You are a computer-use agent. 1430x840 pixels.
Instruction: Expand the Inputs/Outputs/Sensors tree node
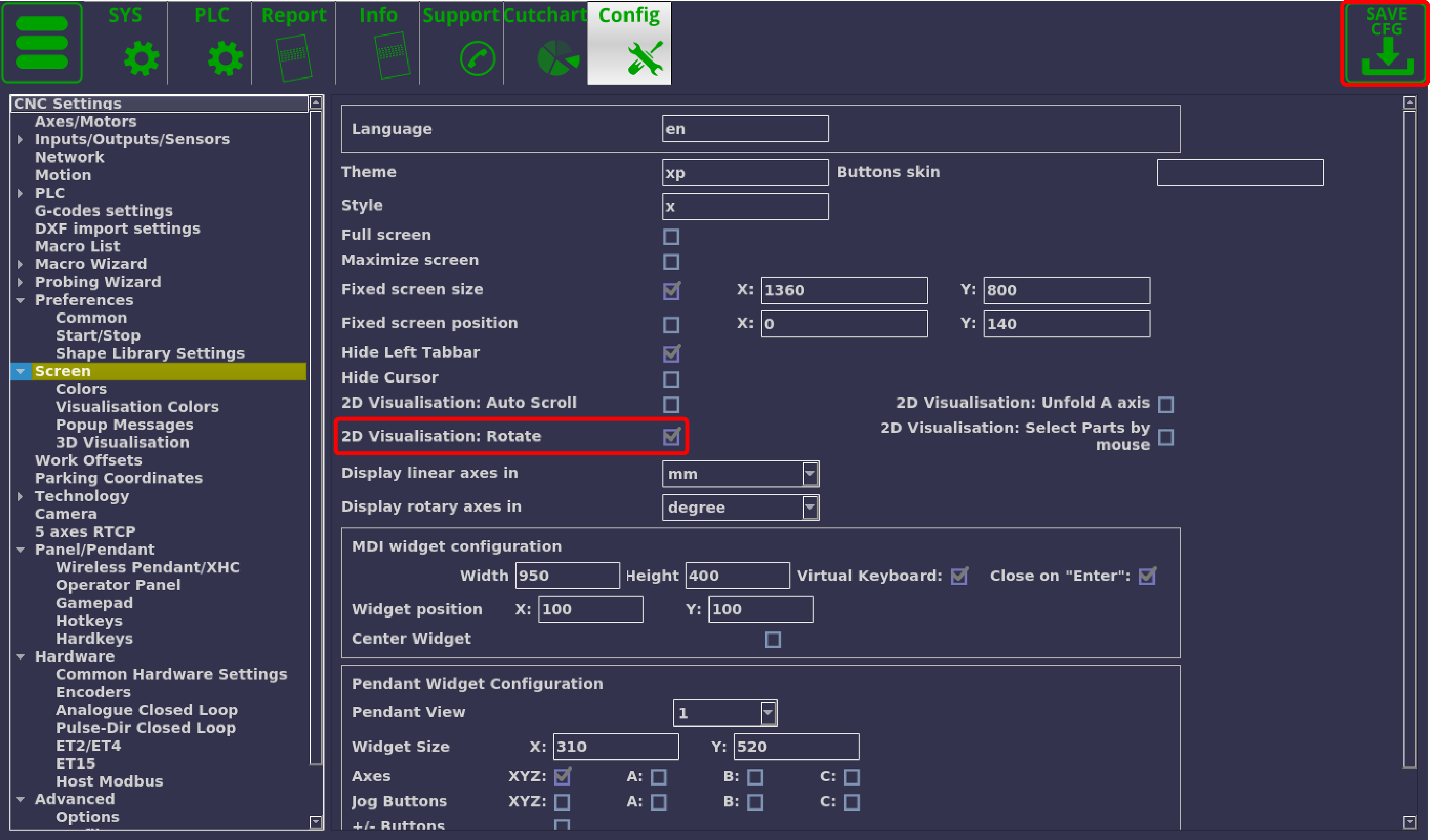[x=20, y=140]
